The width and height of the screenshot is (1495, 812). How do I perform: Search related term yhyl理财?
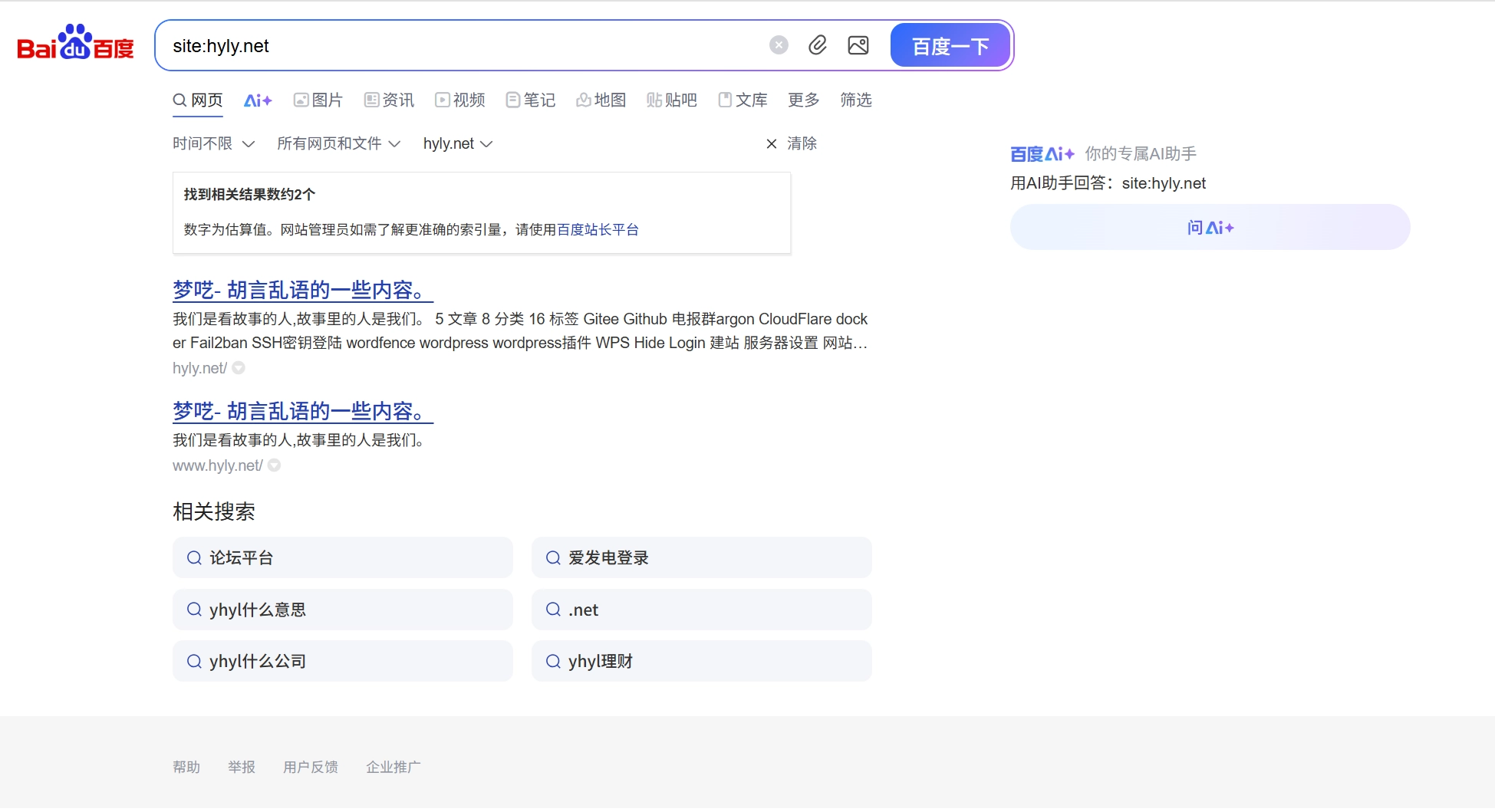[701, 662]
